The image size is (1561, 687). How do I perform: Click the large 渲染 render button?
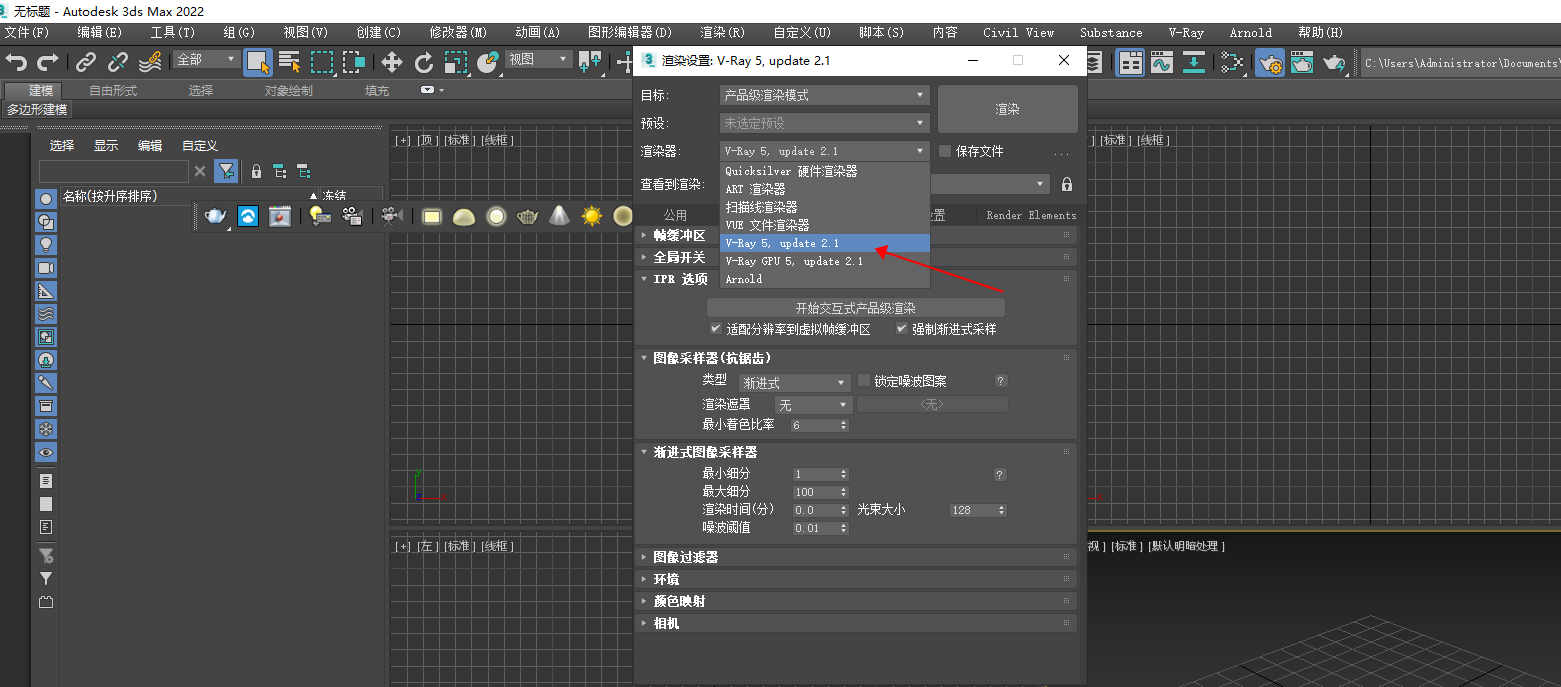pos(1008,109)
